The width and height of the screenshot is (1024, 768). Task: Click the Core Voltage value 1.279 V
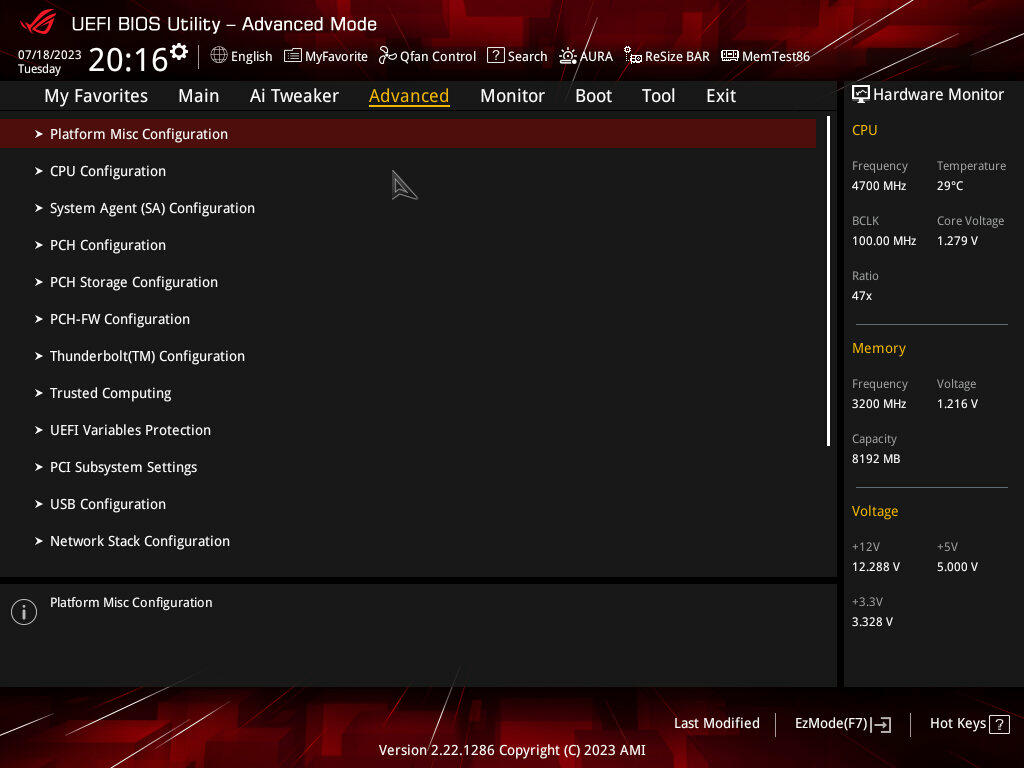coord(957,241)
